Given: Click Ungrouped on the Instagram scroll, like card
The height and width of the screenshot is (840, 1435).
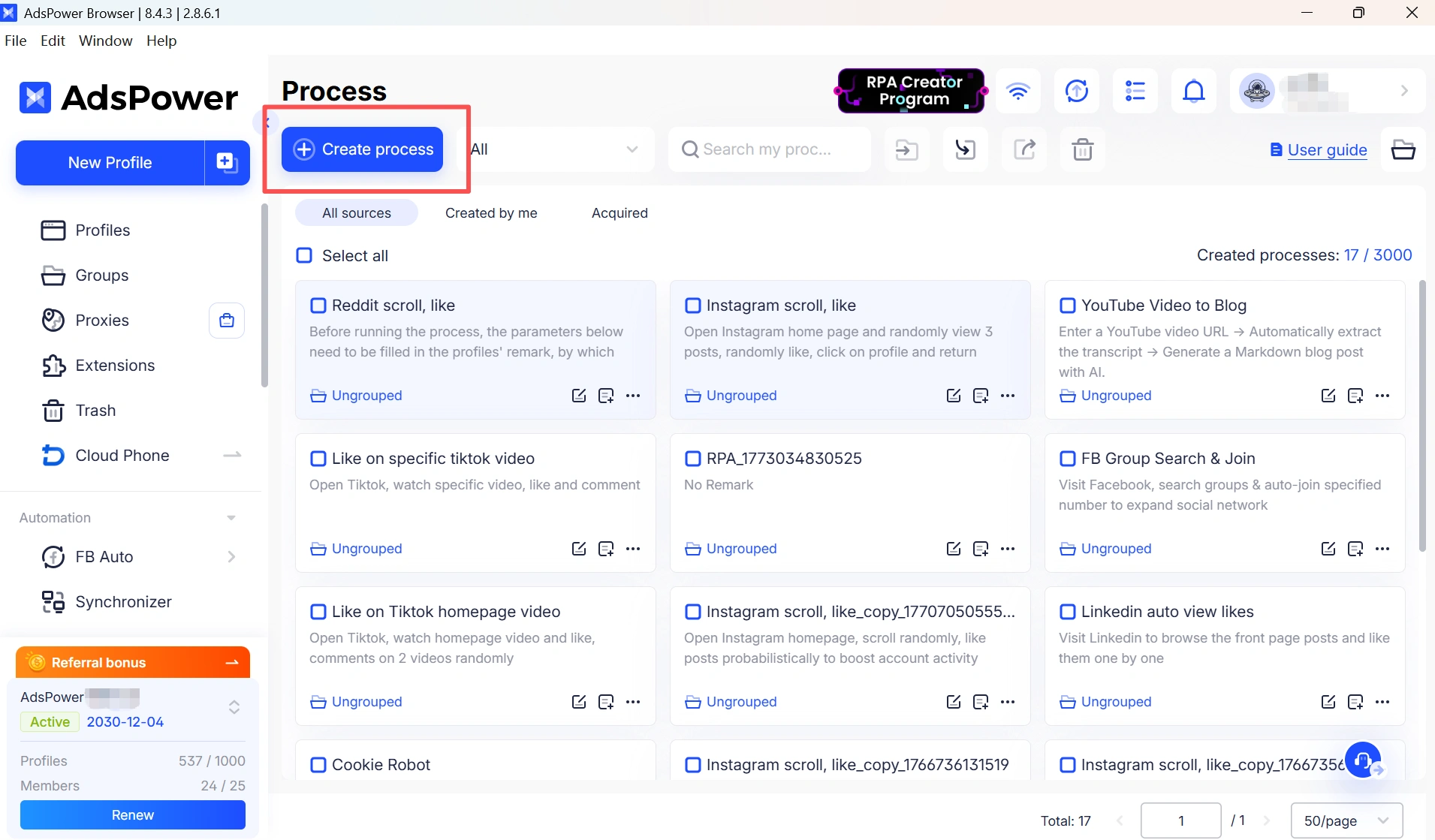Looking at the screenshot, I should [x=731, y=396].
